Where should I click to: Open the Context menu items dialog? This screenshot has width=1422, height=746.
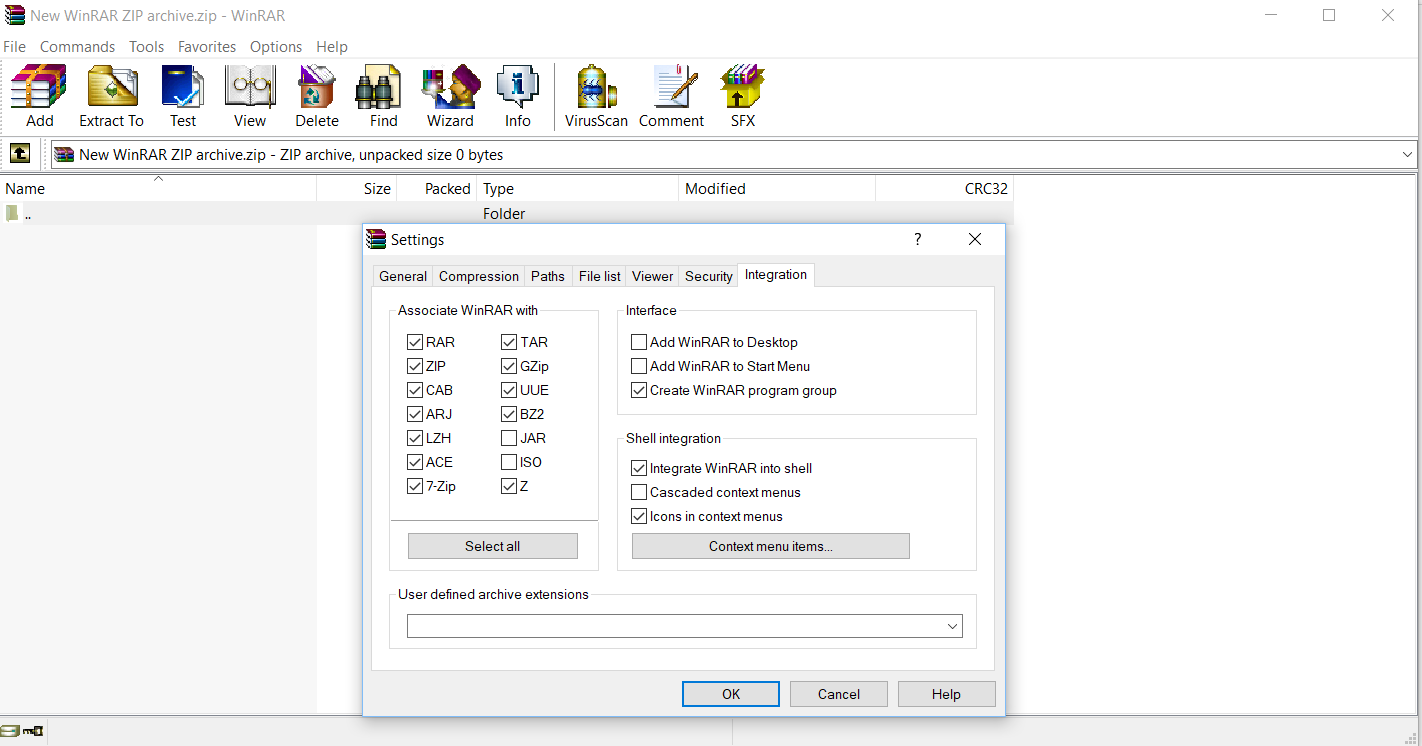pos(770,545)
